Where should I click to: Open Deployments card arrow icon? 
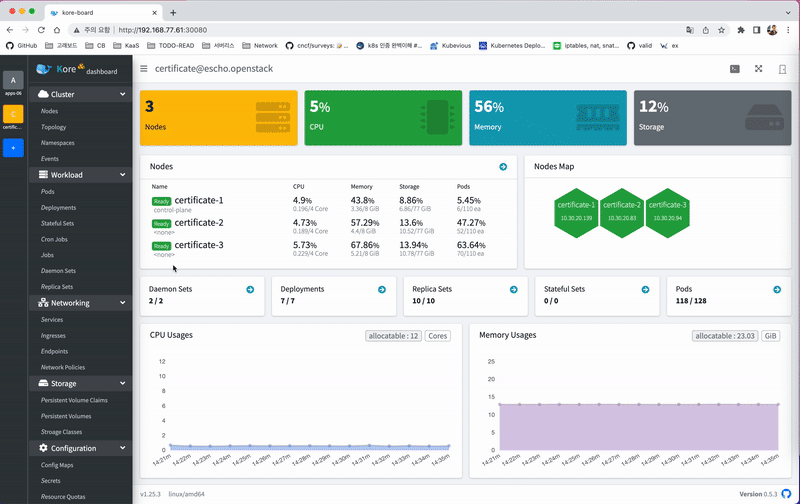coord(382,289)
